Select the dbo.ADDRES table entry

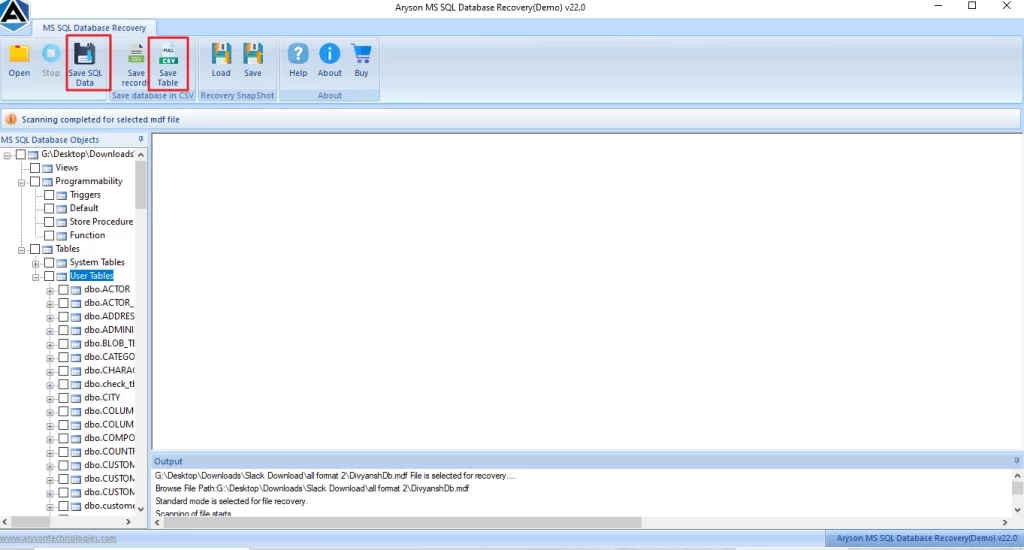pos(109,316)
